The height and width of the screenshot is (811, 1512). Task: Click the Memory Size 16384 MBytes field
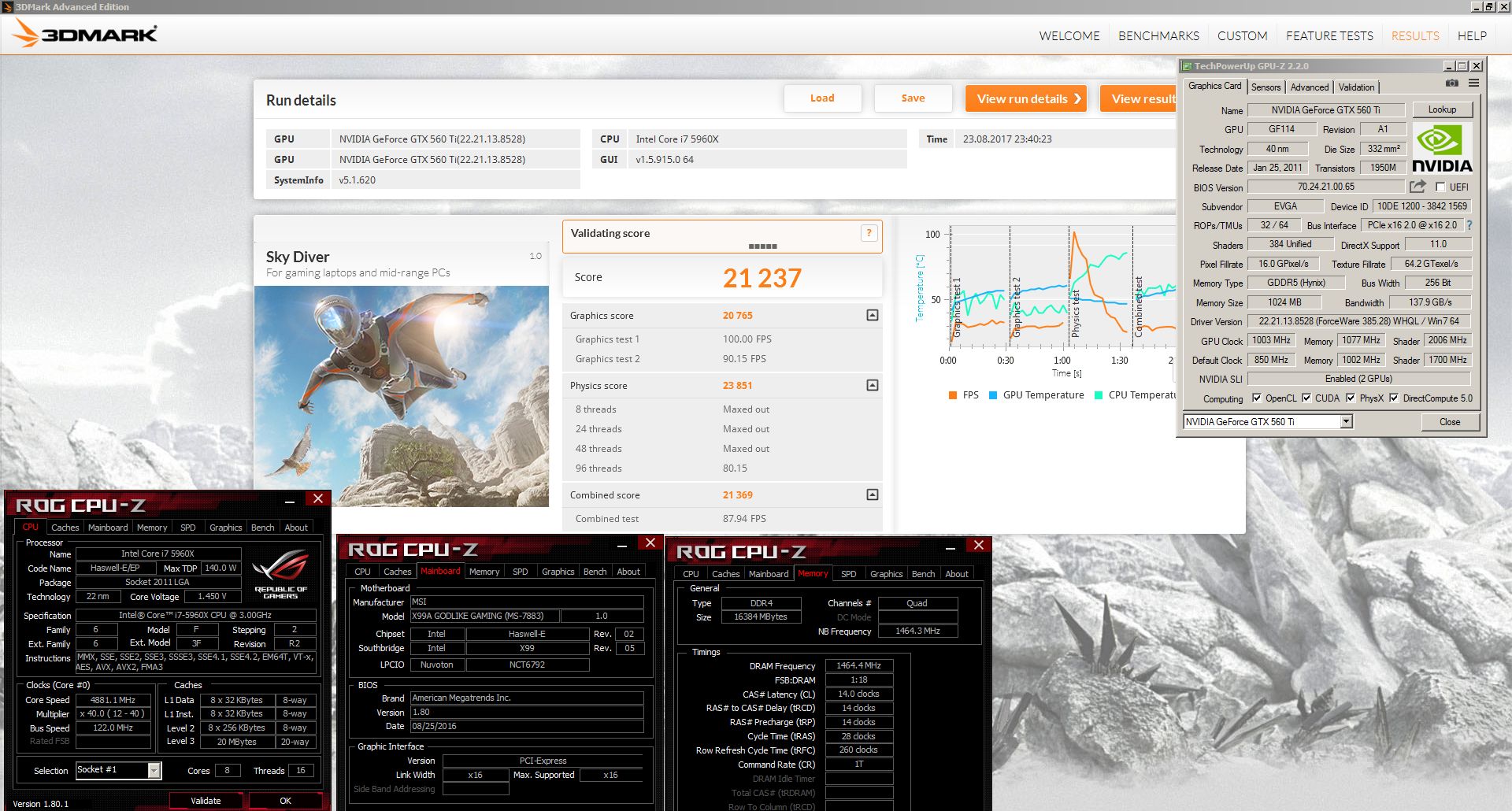(x=760, y=617)
